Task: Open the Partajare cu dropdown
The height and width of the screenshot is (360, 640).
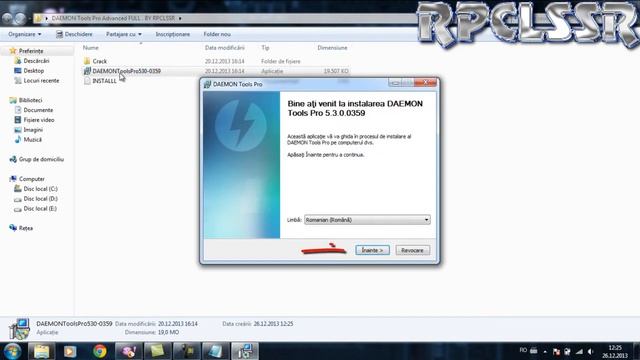Action: [124, 34]
